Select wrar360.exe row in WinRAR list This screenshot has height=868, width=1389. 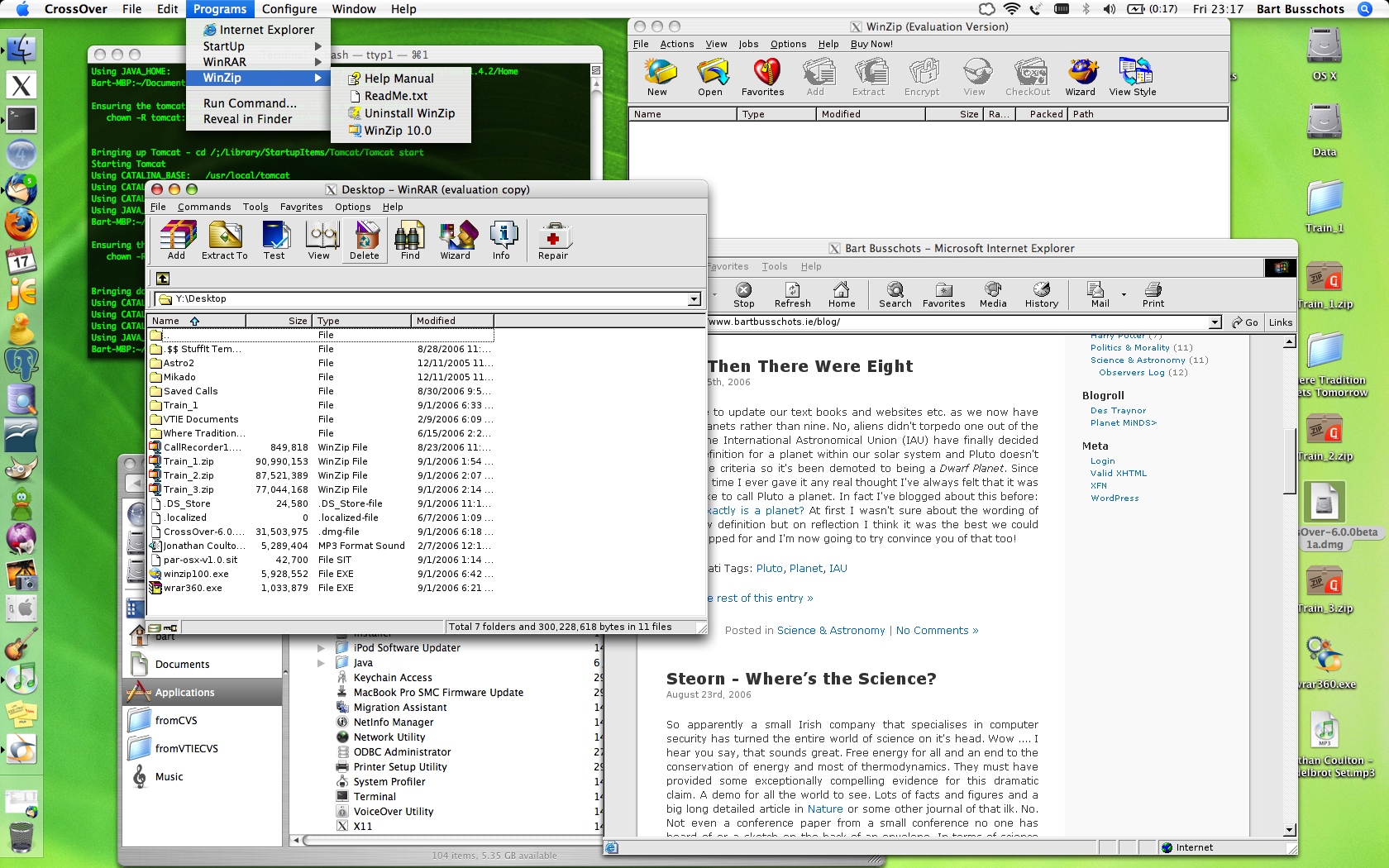pos(322,589)
